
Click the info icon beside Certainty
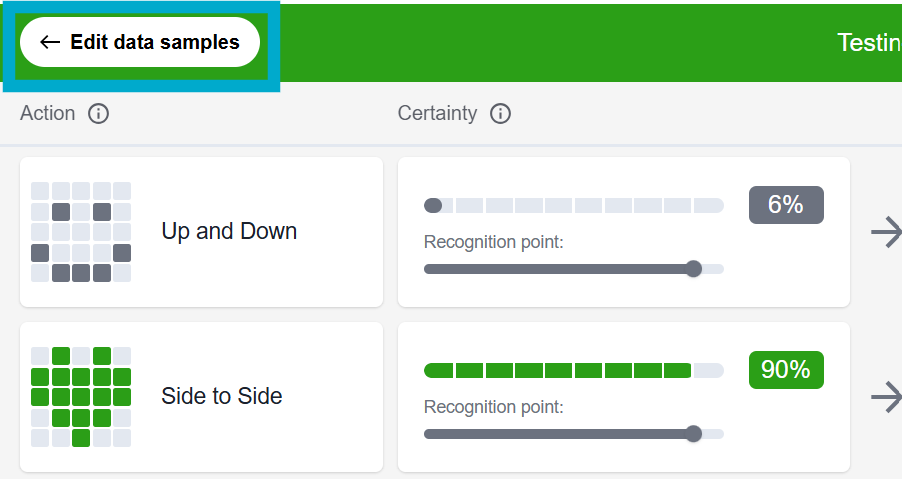point(501,114)
